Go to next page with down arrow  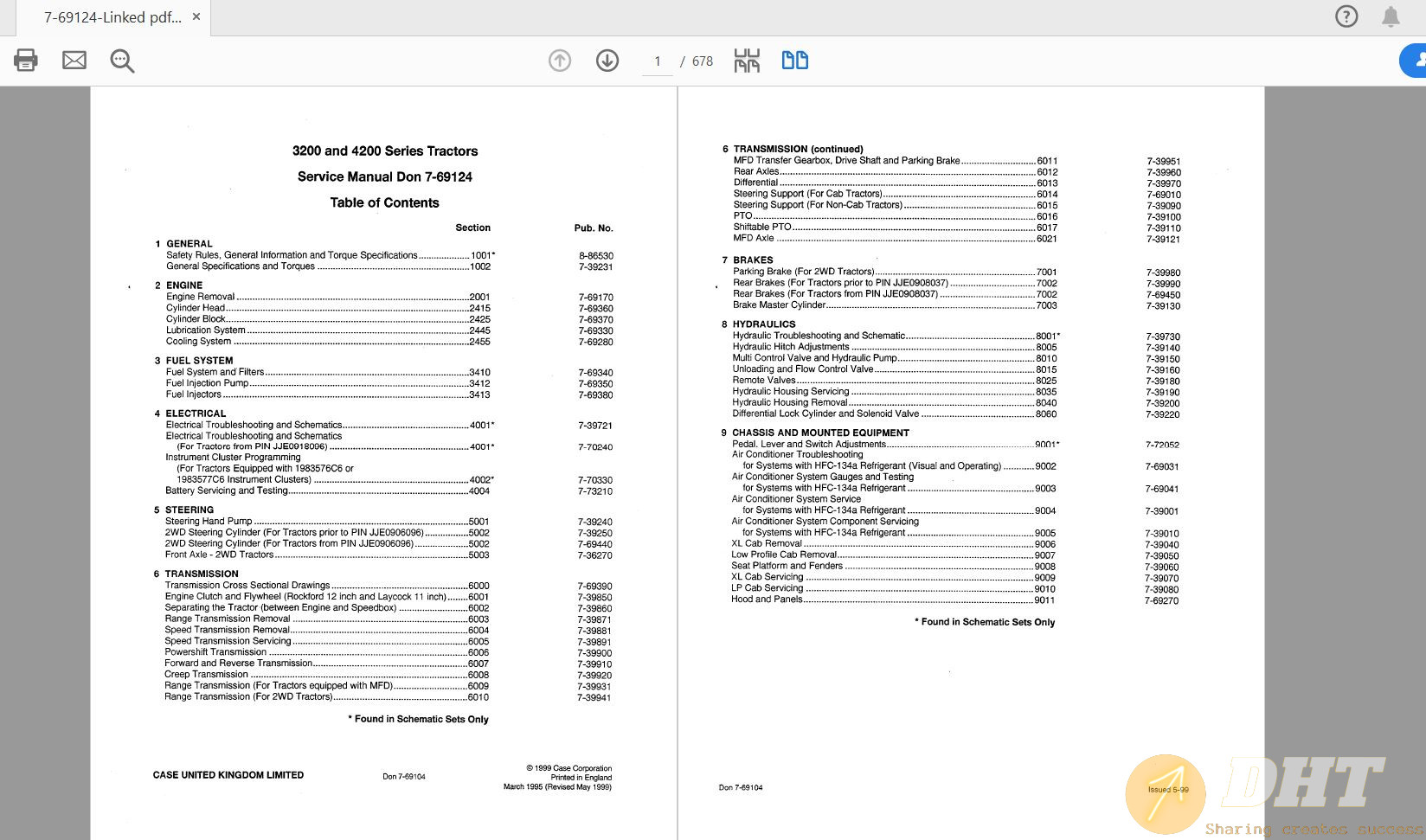click(x=607, y=61)
